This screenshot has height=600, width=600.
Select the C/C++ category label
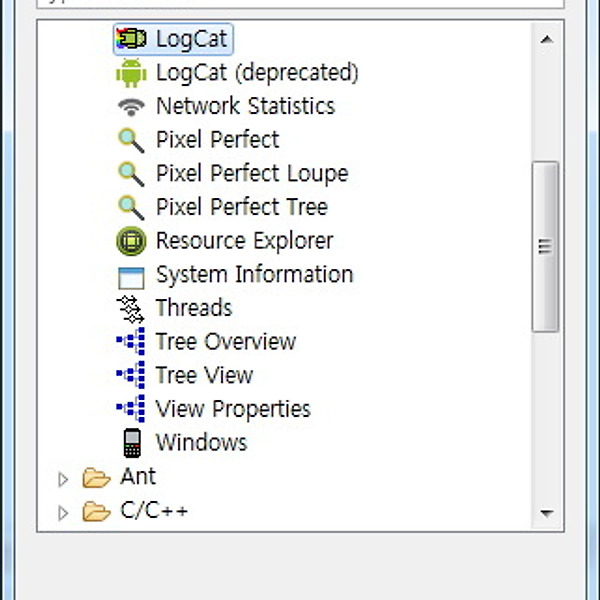(x=154, y=511)
